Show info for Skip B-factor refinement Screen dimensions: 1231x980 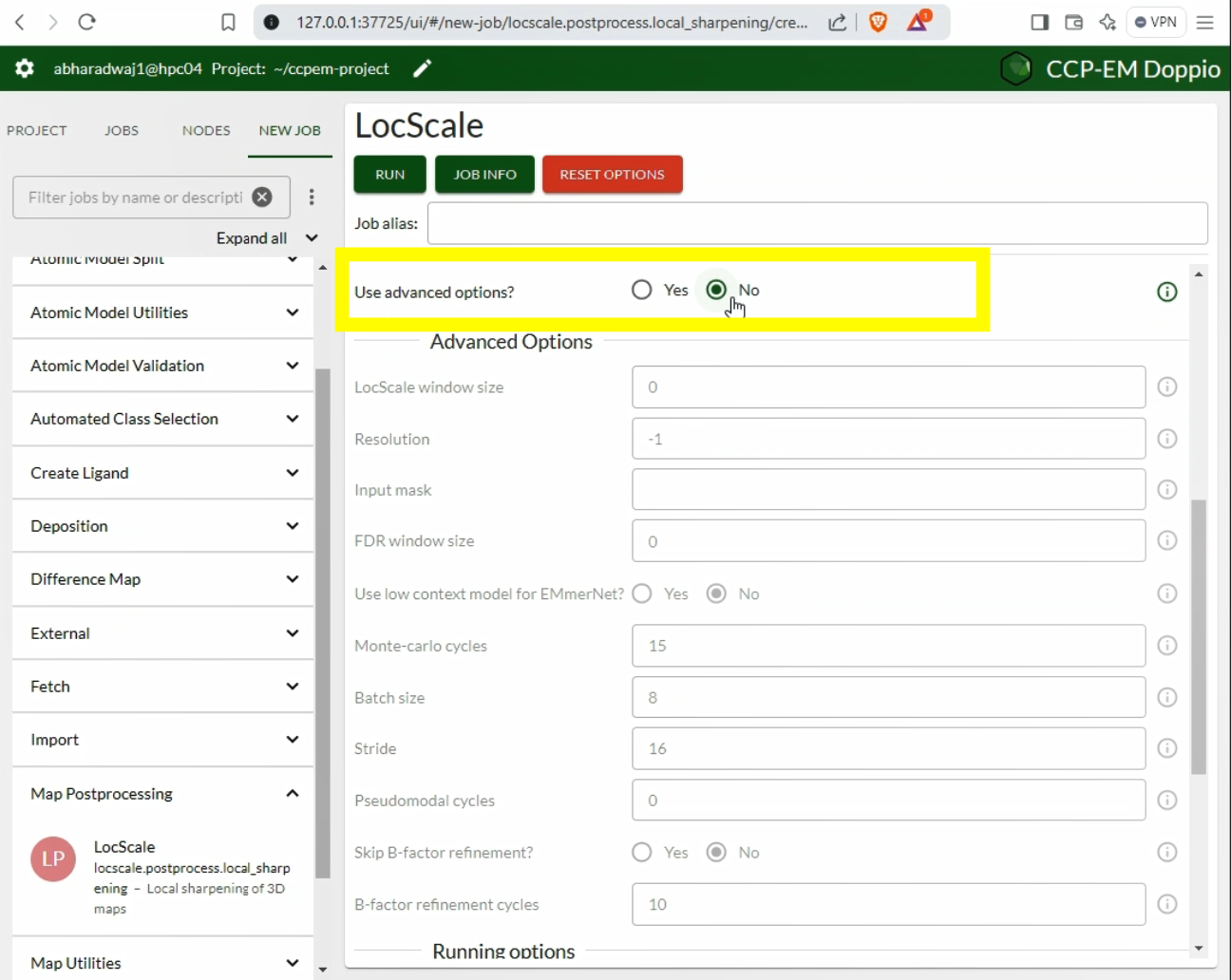pyautogui.click(x=1167, y=852)
